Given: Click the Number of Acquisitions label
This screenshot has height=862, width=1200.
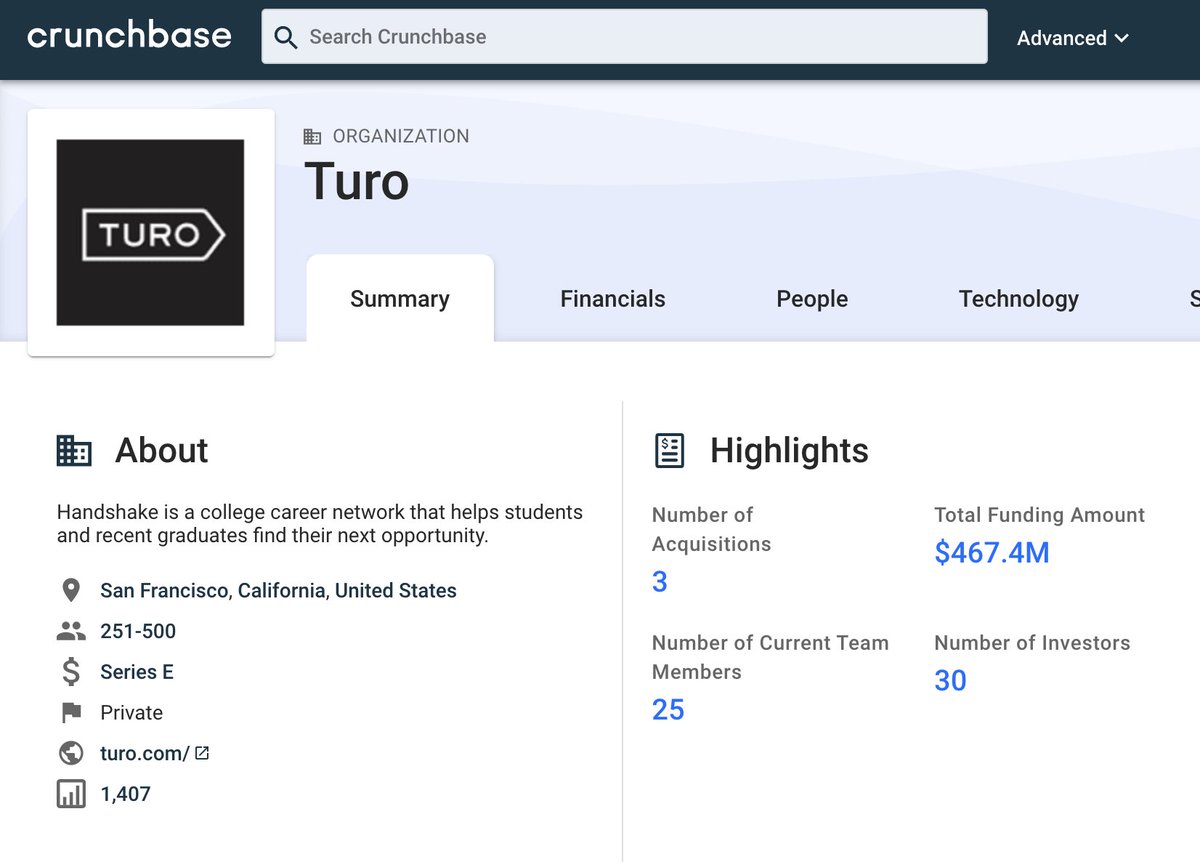Looking at the screenshot, I should [x=712, y=529].
